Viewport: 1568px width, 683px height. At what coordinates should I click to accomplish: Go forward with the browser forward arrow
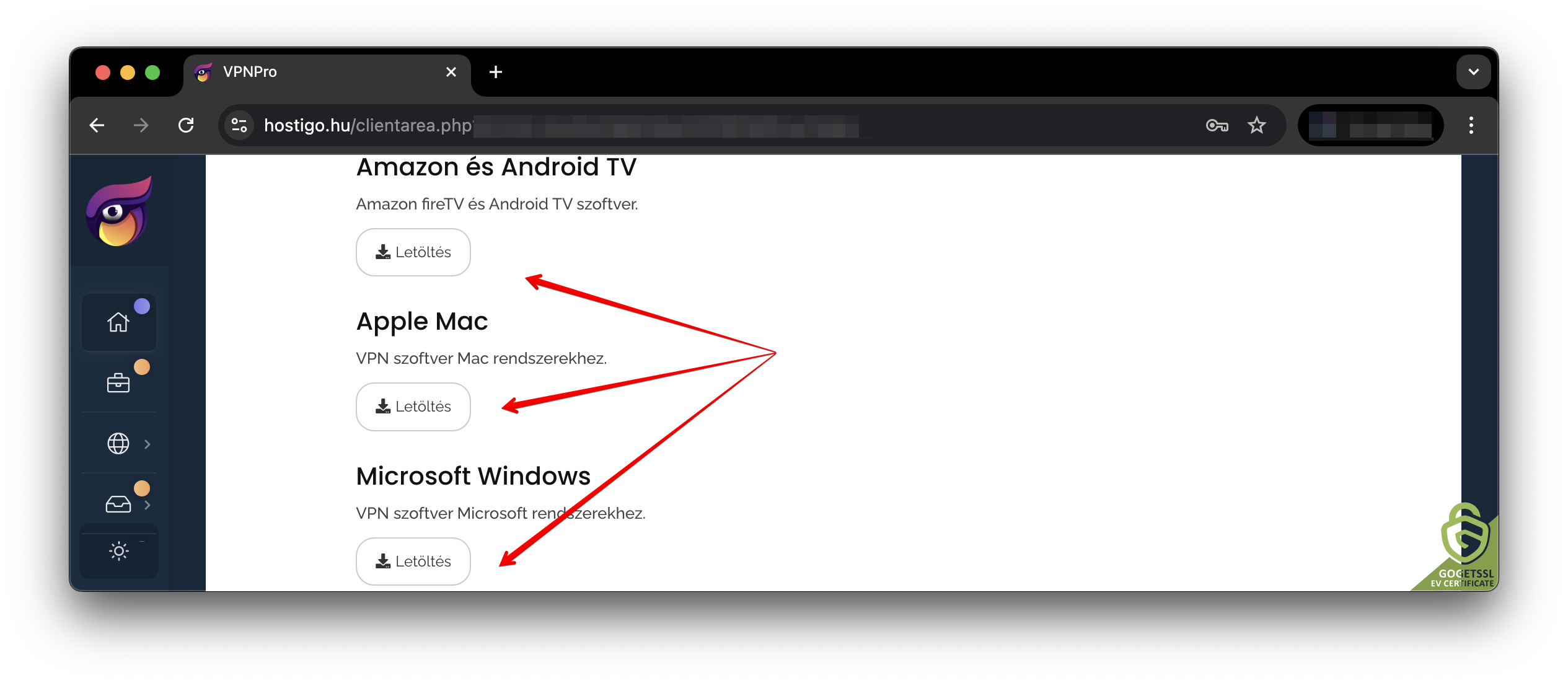coord(141,126)
